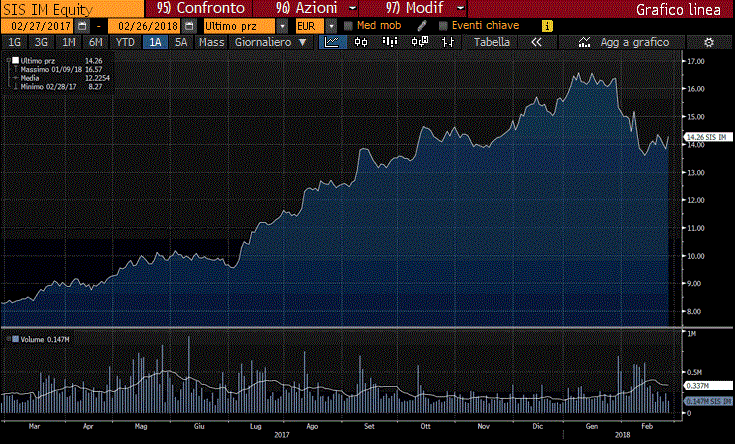The image size is (735, 444).
Task: Expand the 96) Azioni menu arrow
Action: click(353, 8)
